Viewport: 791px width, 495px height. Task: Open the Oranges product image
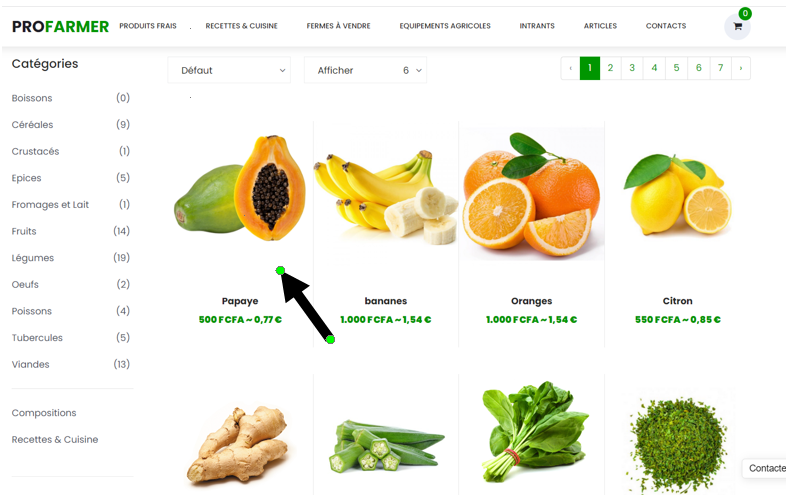point(532,194)
